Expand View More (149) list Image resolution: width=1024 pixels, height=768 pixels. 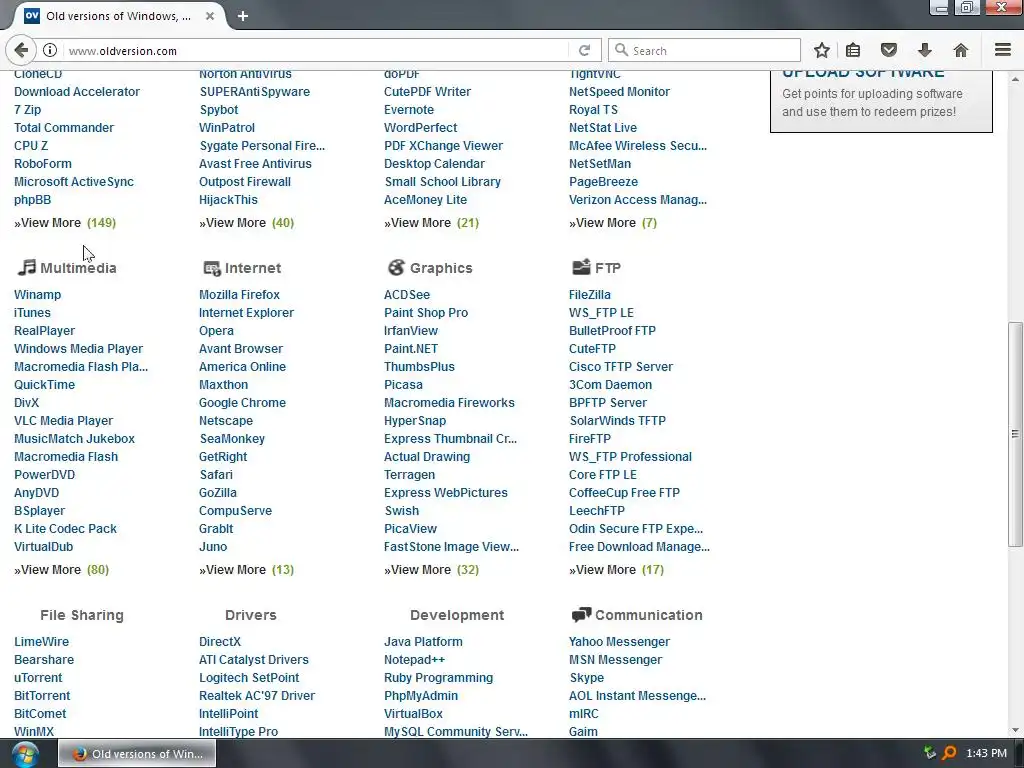(x=65, y=223)
